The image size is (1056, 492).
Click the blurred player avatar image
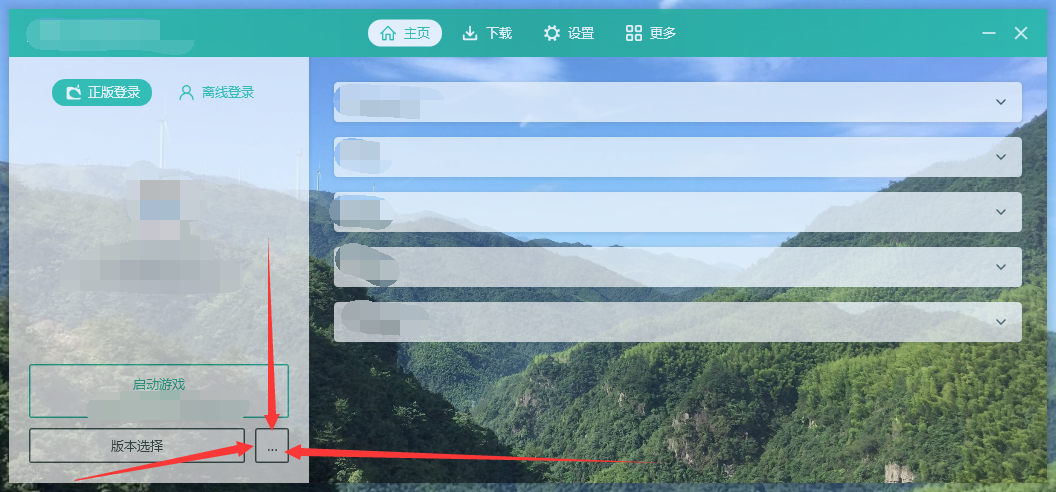click(x=160, y=200)
